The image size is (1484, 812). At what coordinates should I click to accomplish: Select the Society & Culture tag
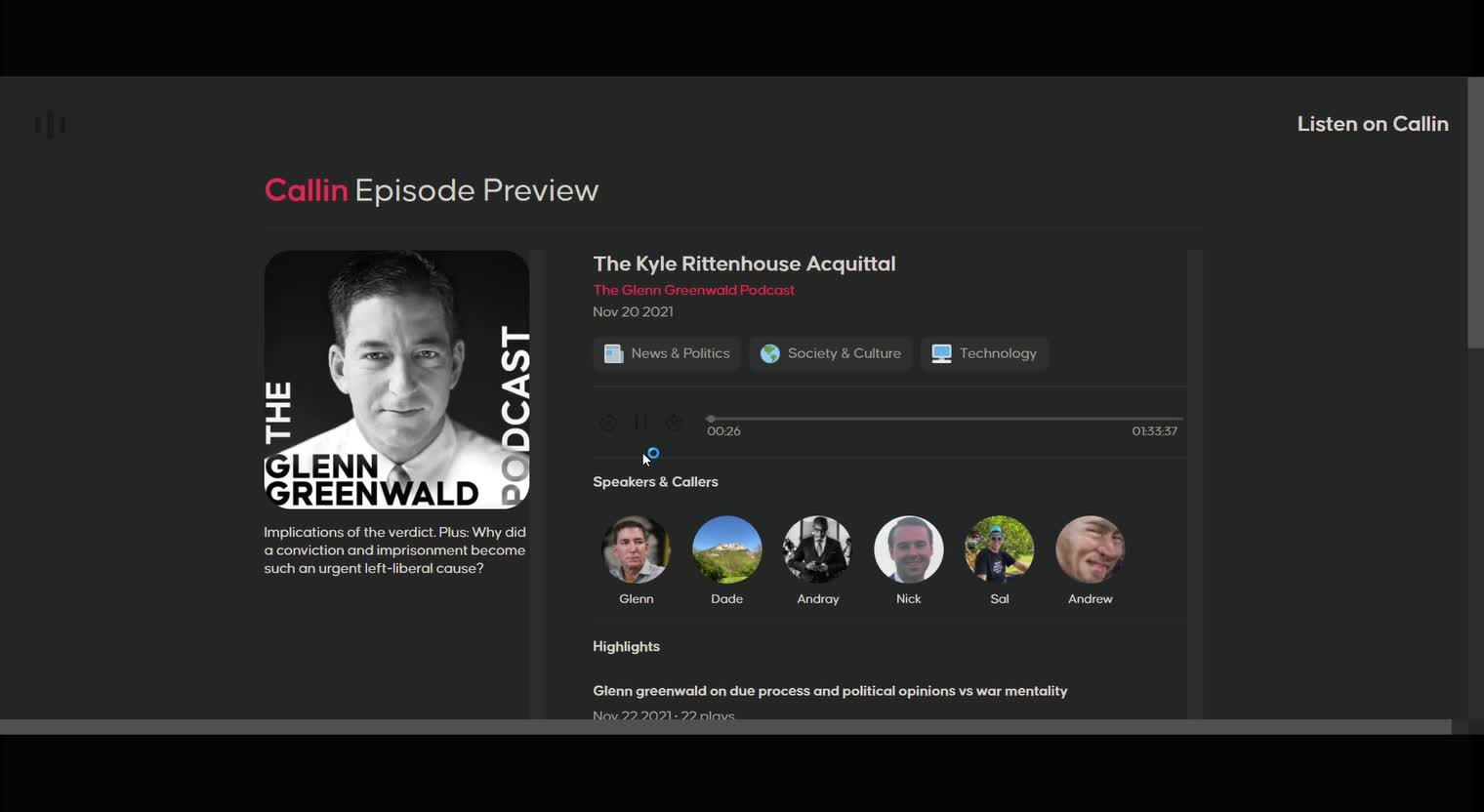point(831,353)
